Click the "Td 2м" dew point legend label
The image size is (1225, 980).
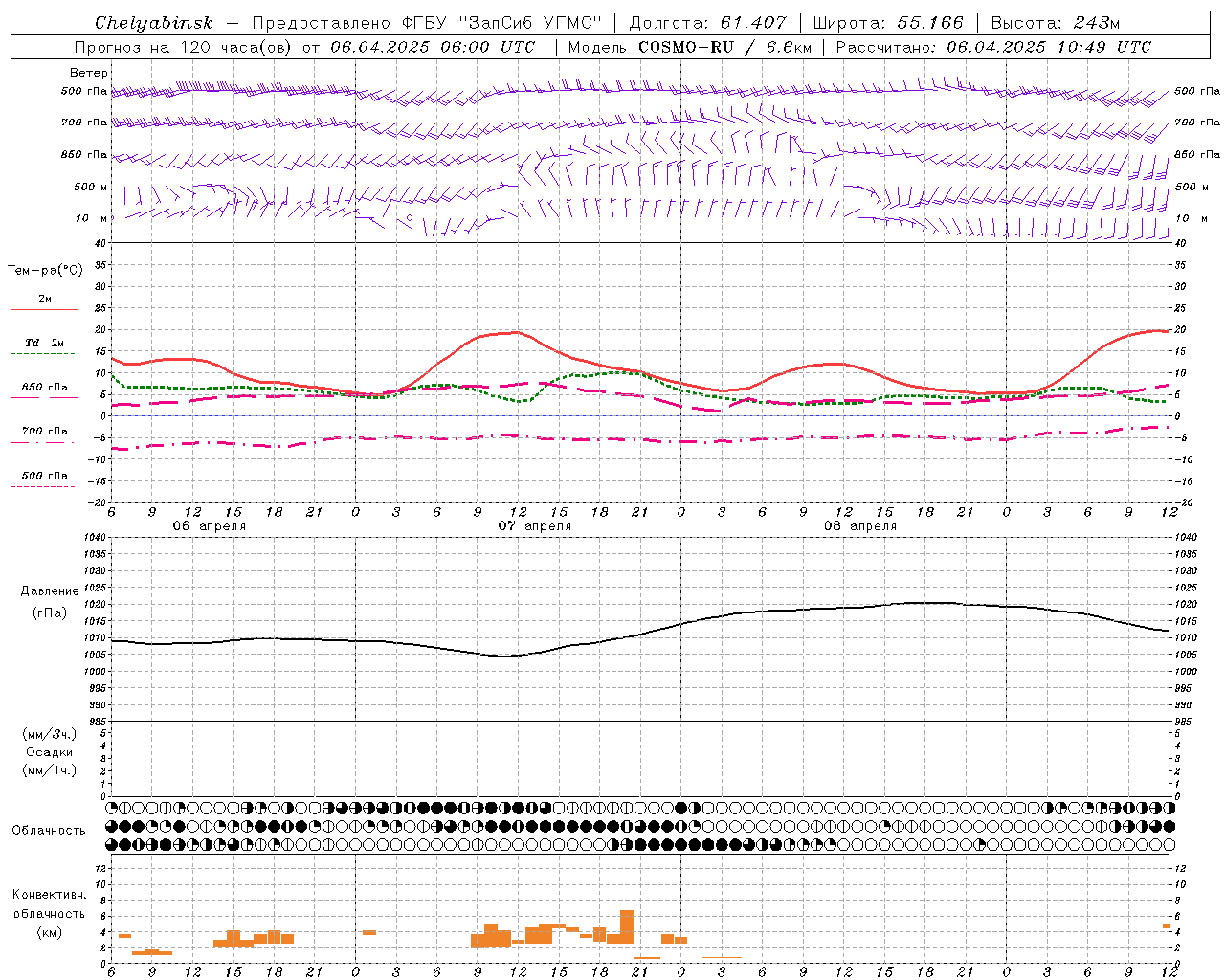45,343
